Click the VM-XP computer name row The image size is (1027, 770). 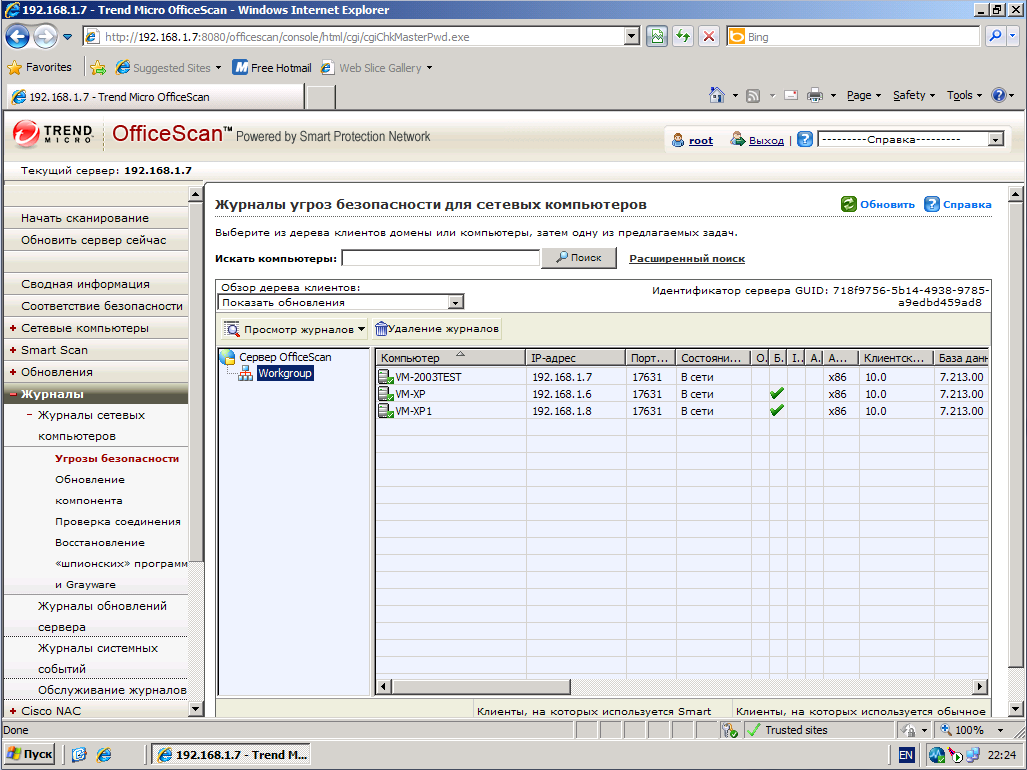click(x=410, y=394)
